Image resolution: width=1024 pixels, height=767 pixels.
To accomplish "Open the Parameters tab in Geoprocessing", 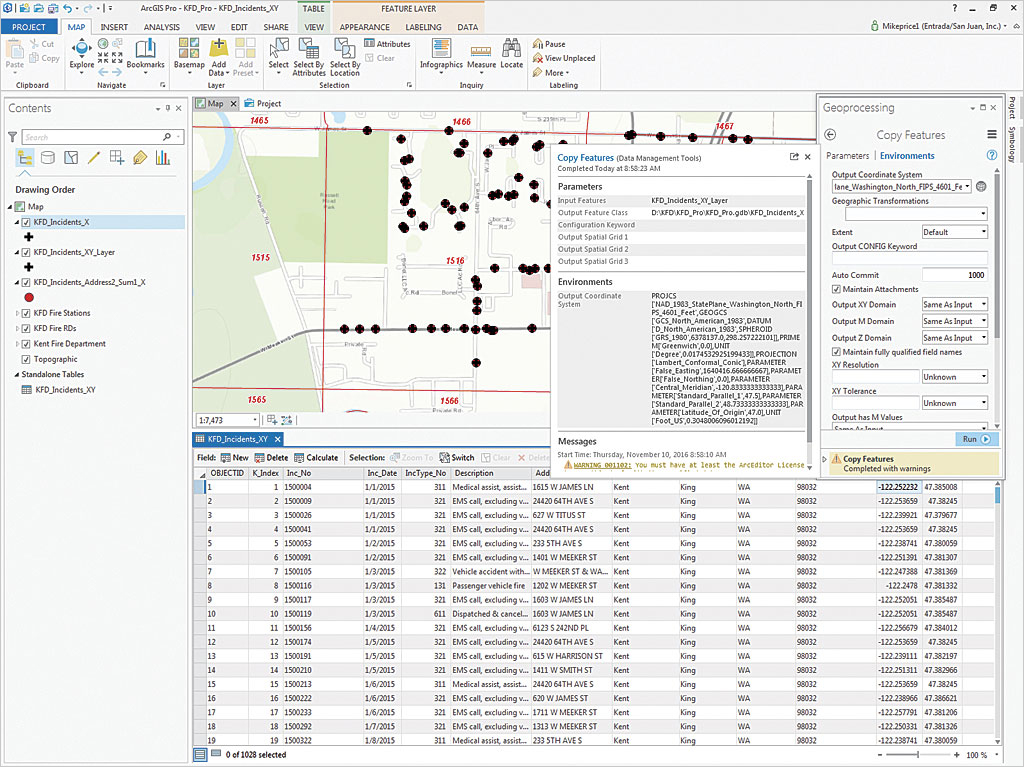I will tap(847, 156).
